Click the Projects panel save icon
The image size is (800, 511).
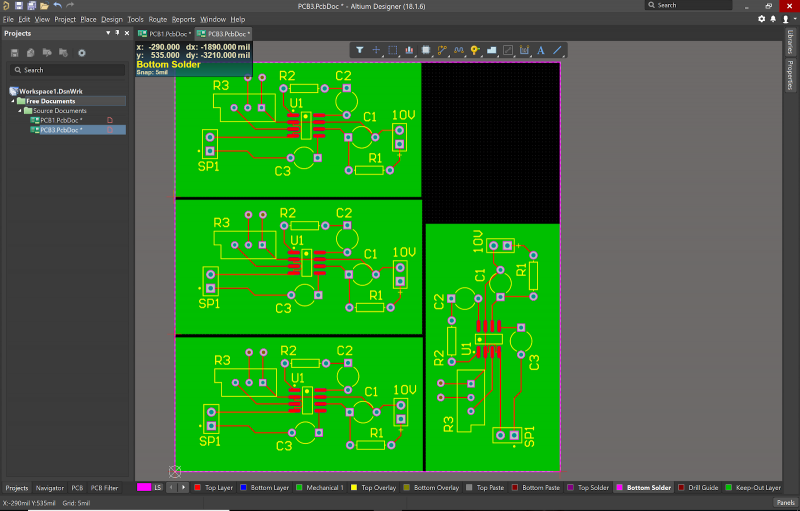click(14, 53)
